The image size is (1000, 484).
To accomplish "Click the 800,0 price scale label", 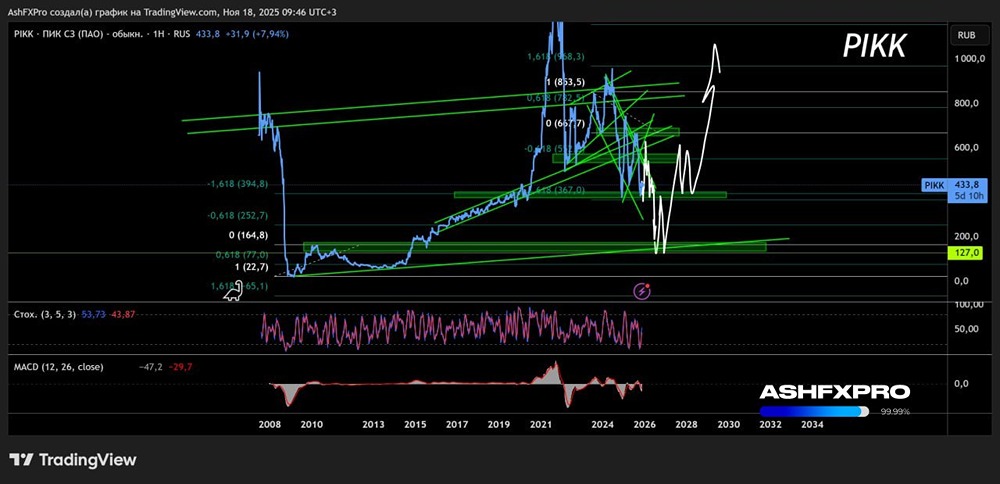I will coord(968,103).
